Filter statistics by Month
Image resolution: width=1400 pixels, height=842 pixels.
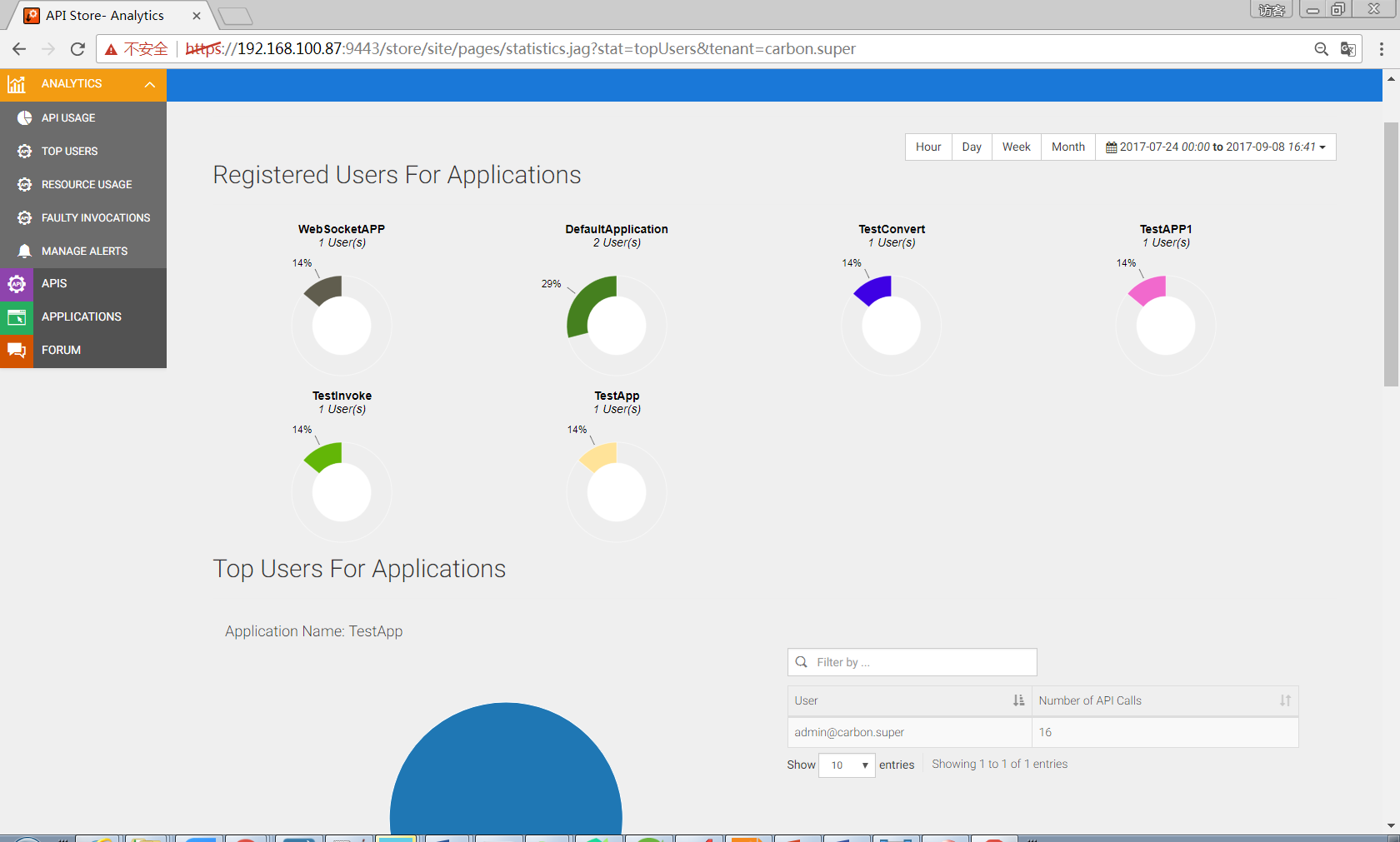click(x=1068, y=147)
